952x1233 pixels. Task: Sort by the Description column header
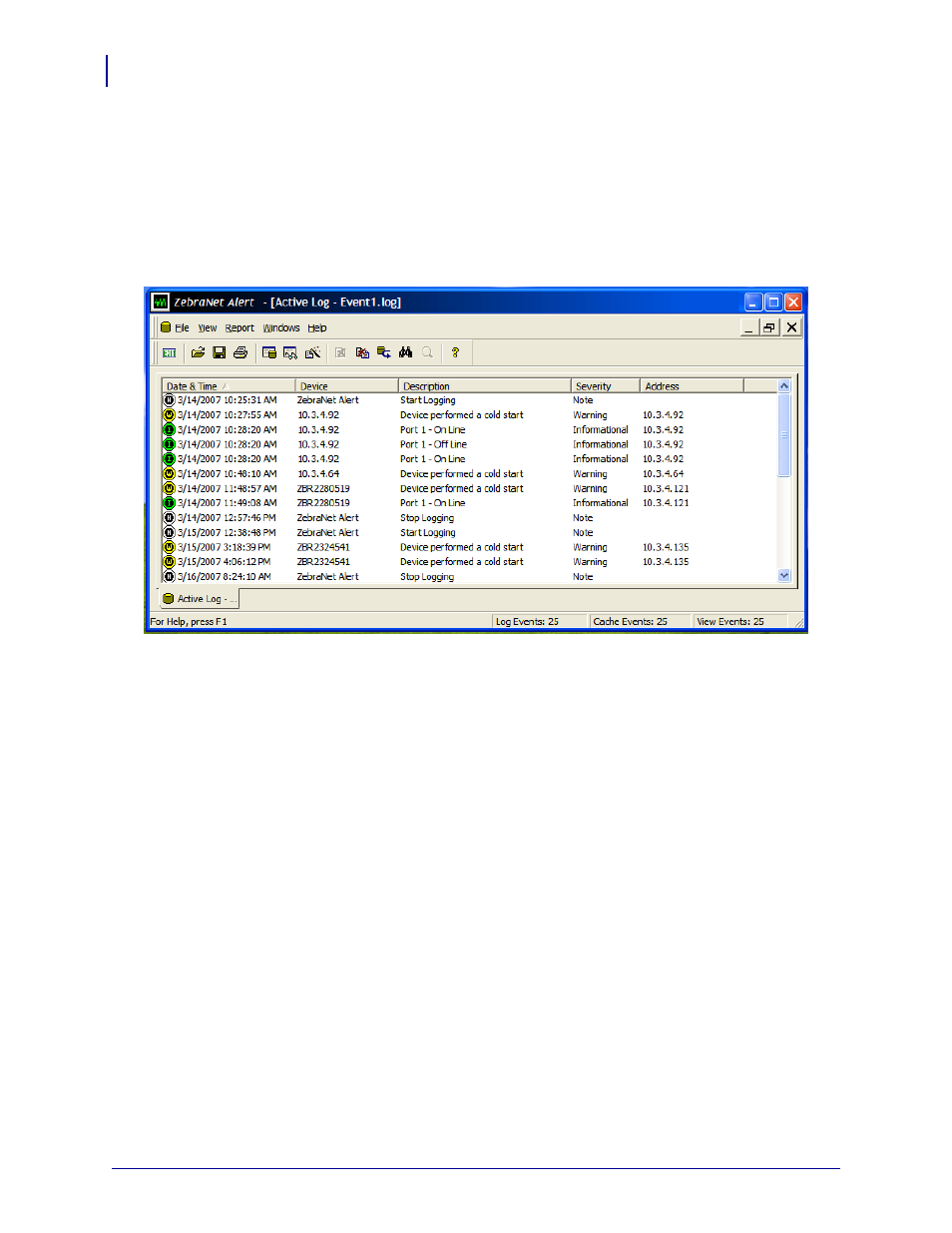coord(485,386)
